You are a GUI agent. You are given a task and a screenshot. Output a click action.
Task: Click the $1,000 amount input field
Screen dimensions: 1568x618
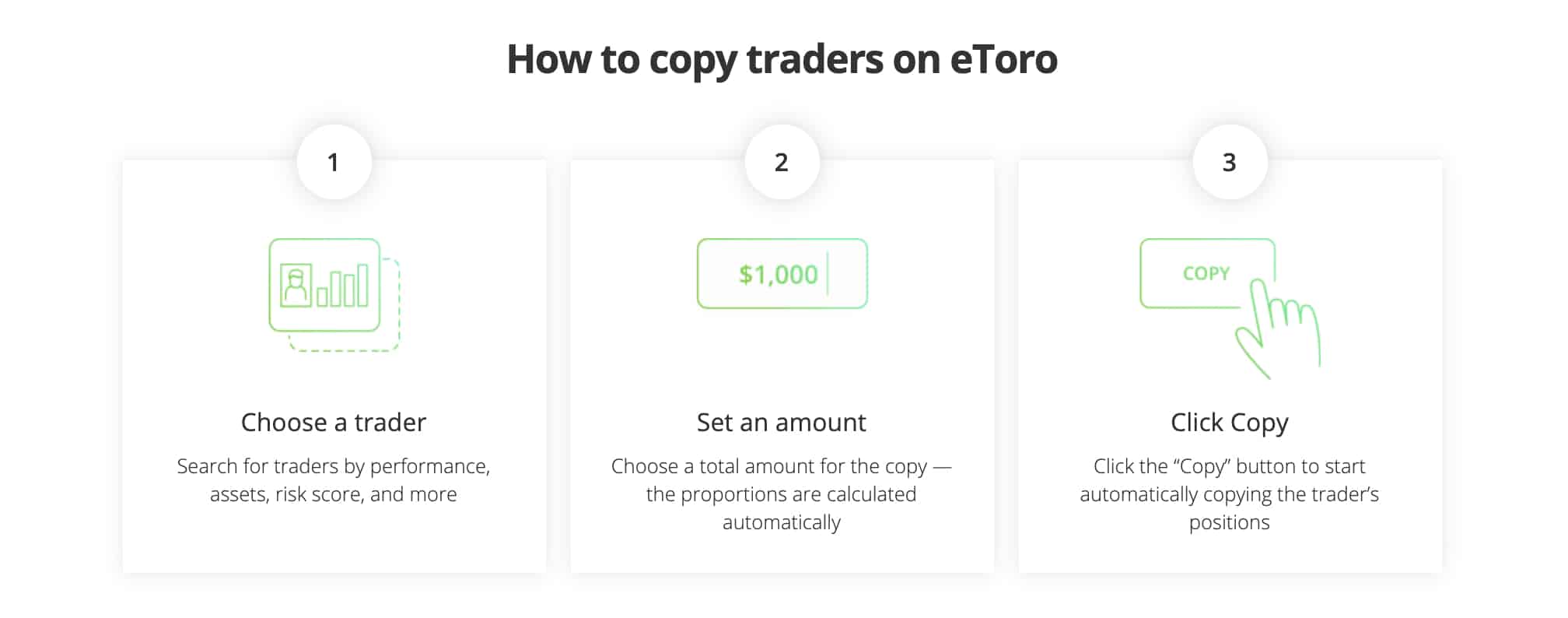(x=782, y=273)
